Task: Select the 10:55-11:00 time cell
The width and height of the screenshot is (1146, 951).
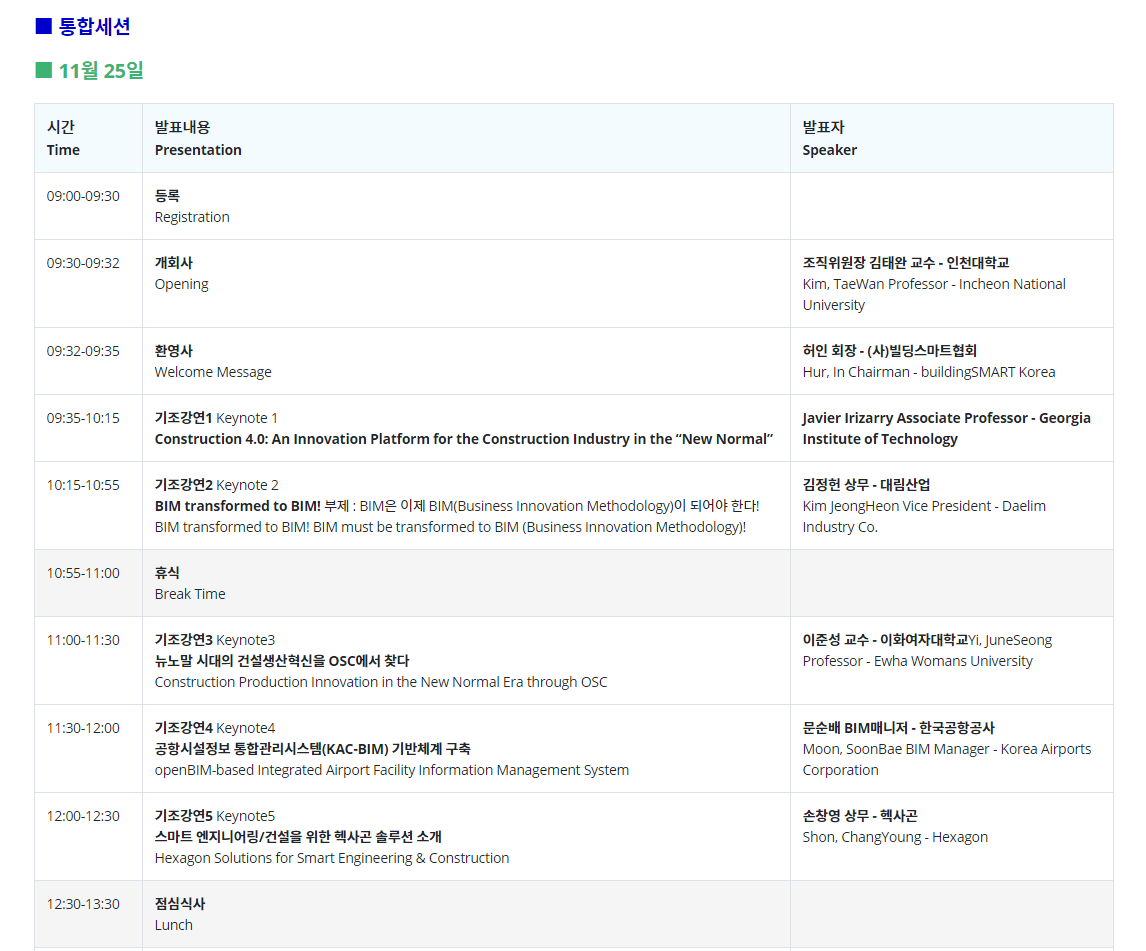Action: tap(88, 583)
